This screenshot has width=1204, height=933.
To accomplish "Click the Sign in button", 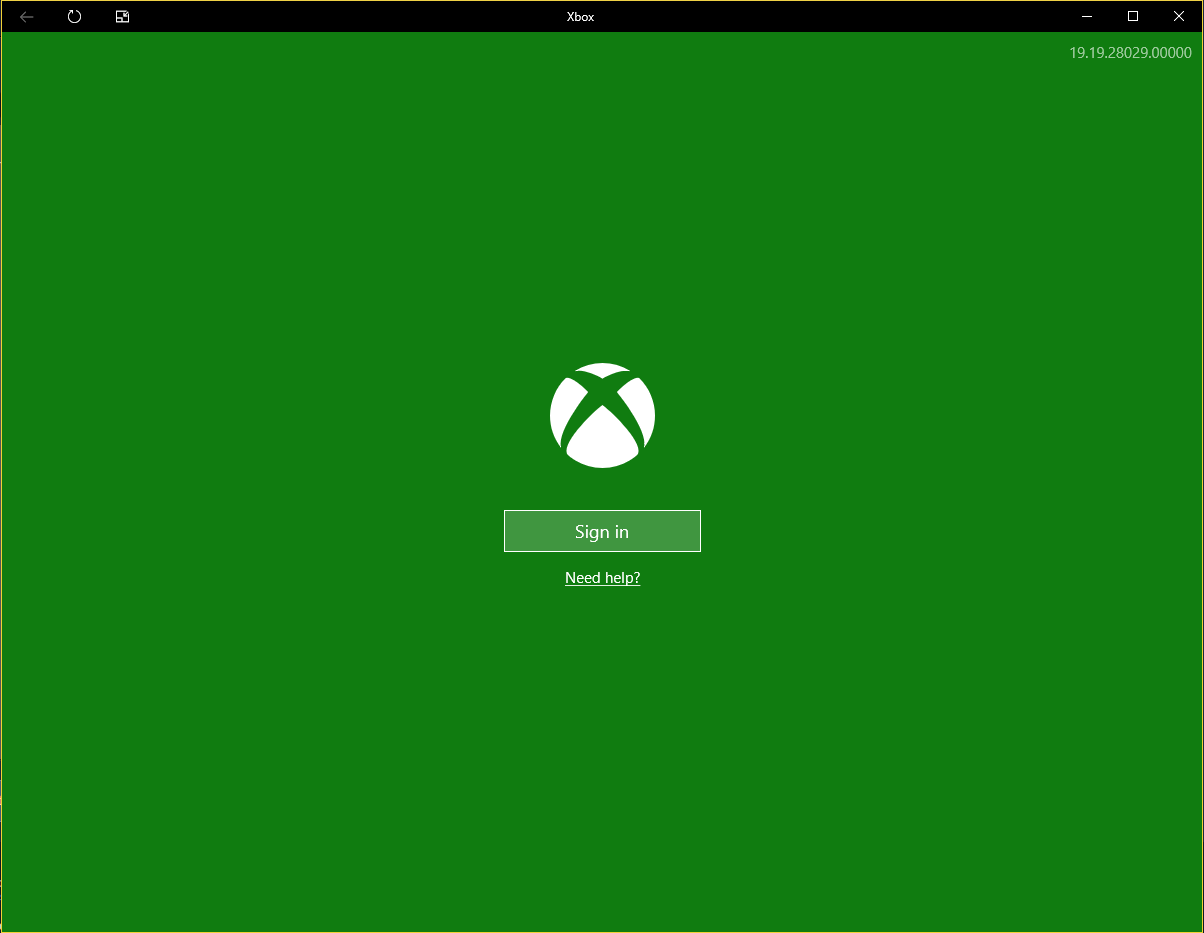I will coord(602,531).
